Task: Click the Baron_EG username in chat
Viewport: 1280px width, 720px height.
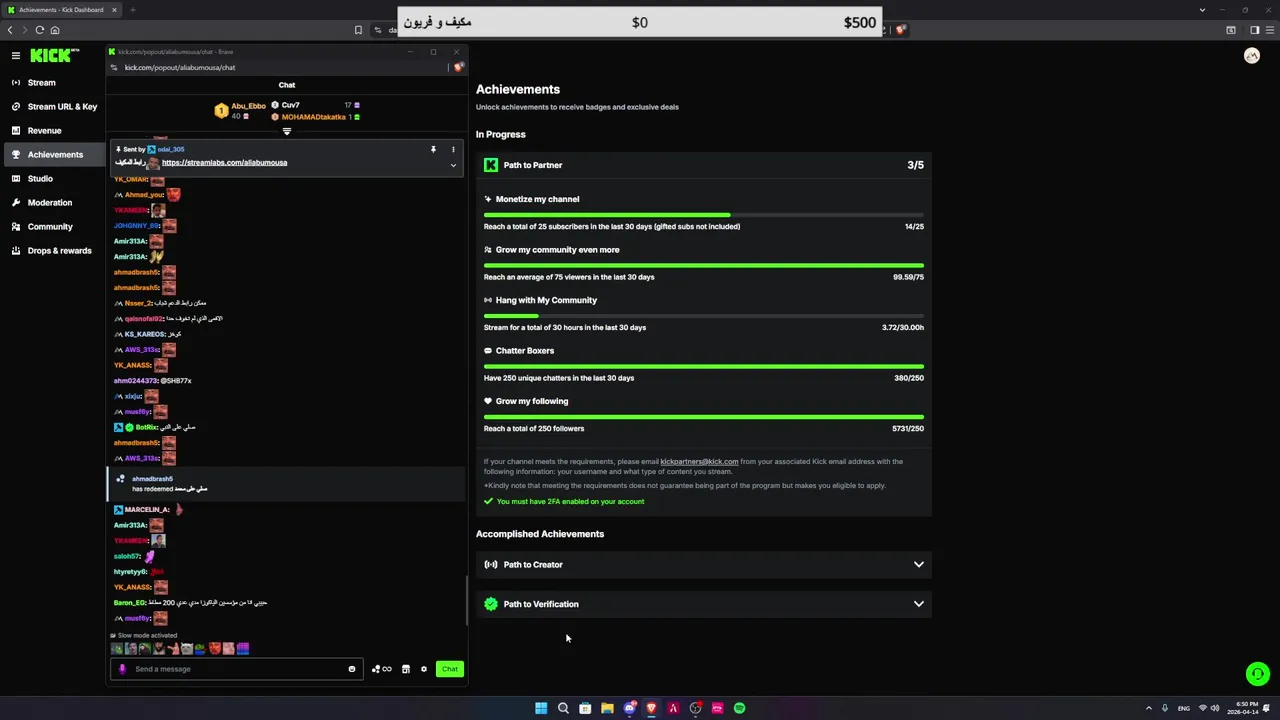Action: (129, 603)
